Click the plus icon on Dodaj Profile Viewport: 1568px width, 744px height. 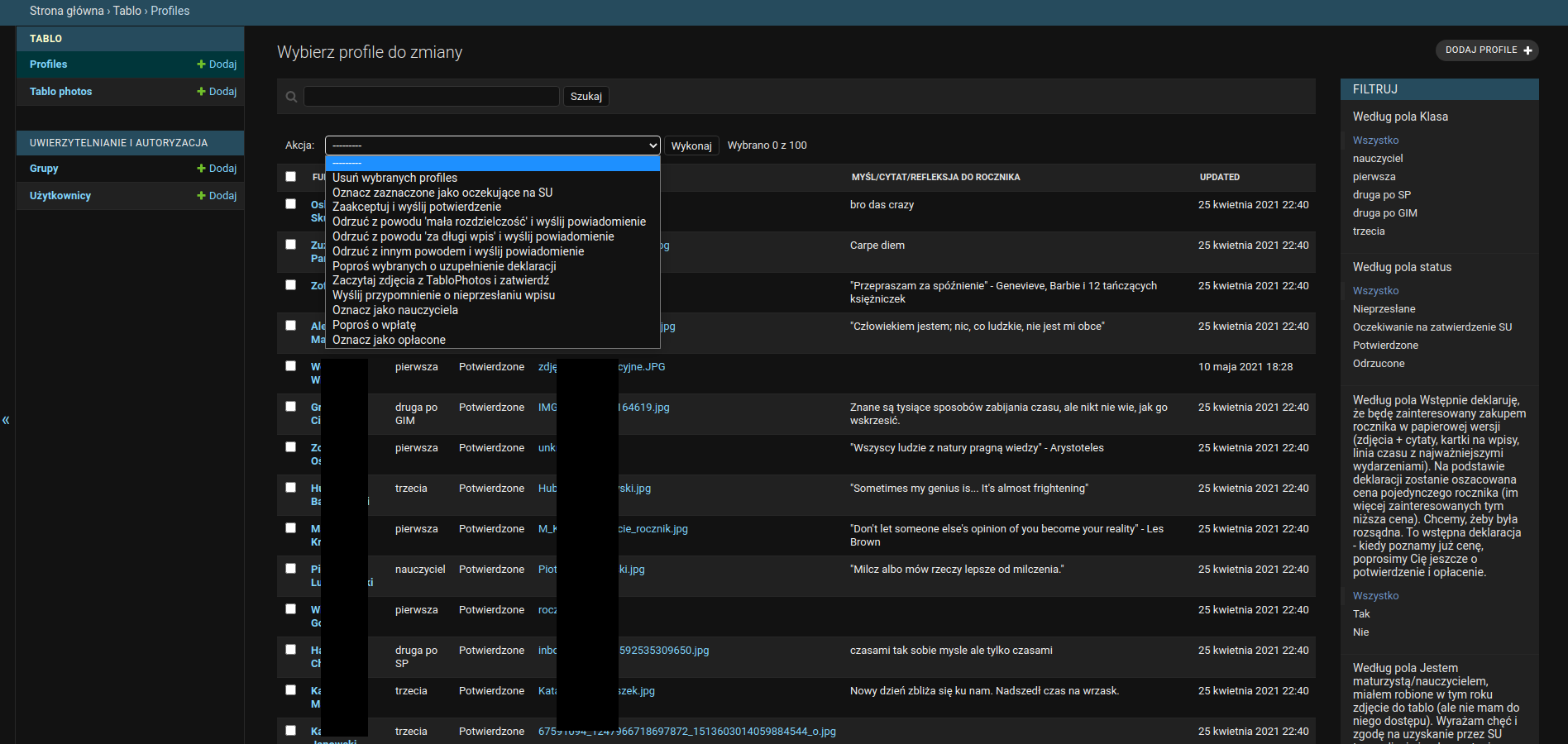[x=1527, y=50]
